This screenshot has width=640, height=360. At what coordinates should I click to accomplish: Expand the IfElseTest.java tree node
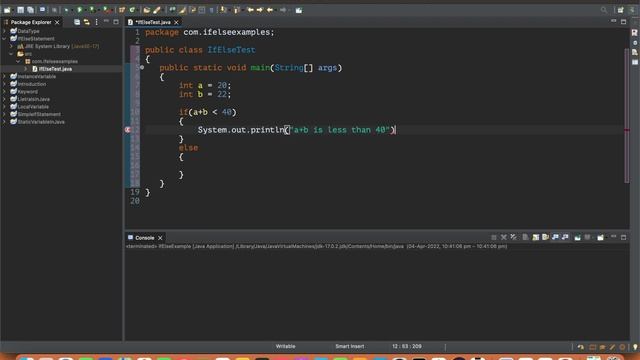pos(26,69)
